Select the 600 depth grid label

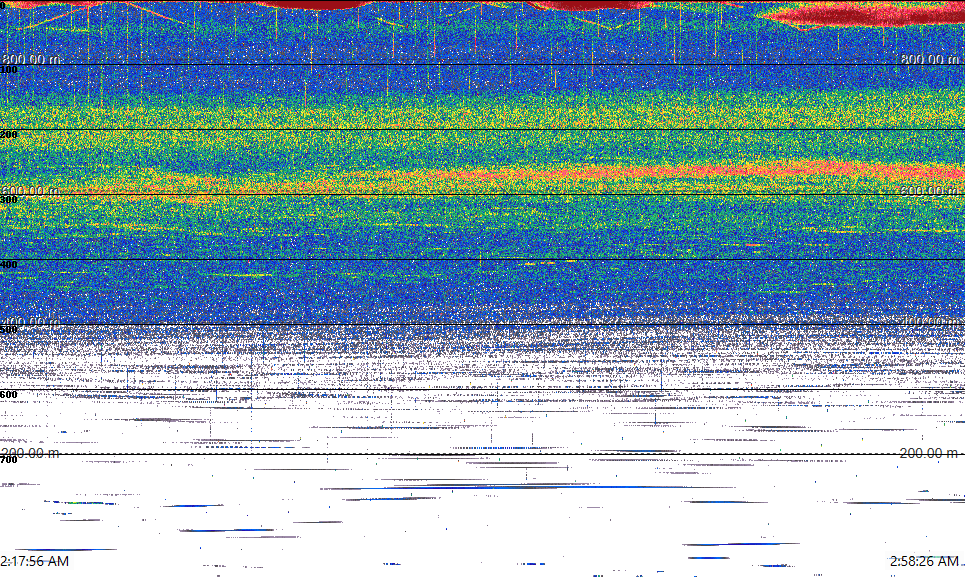(9, 395)
